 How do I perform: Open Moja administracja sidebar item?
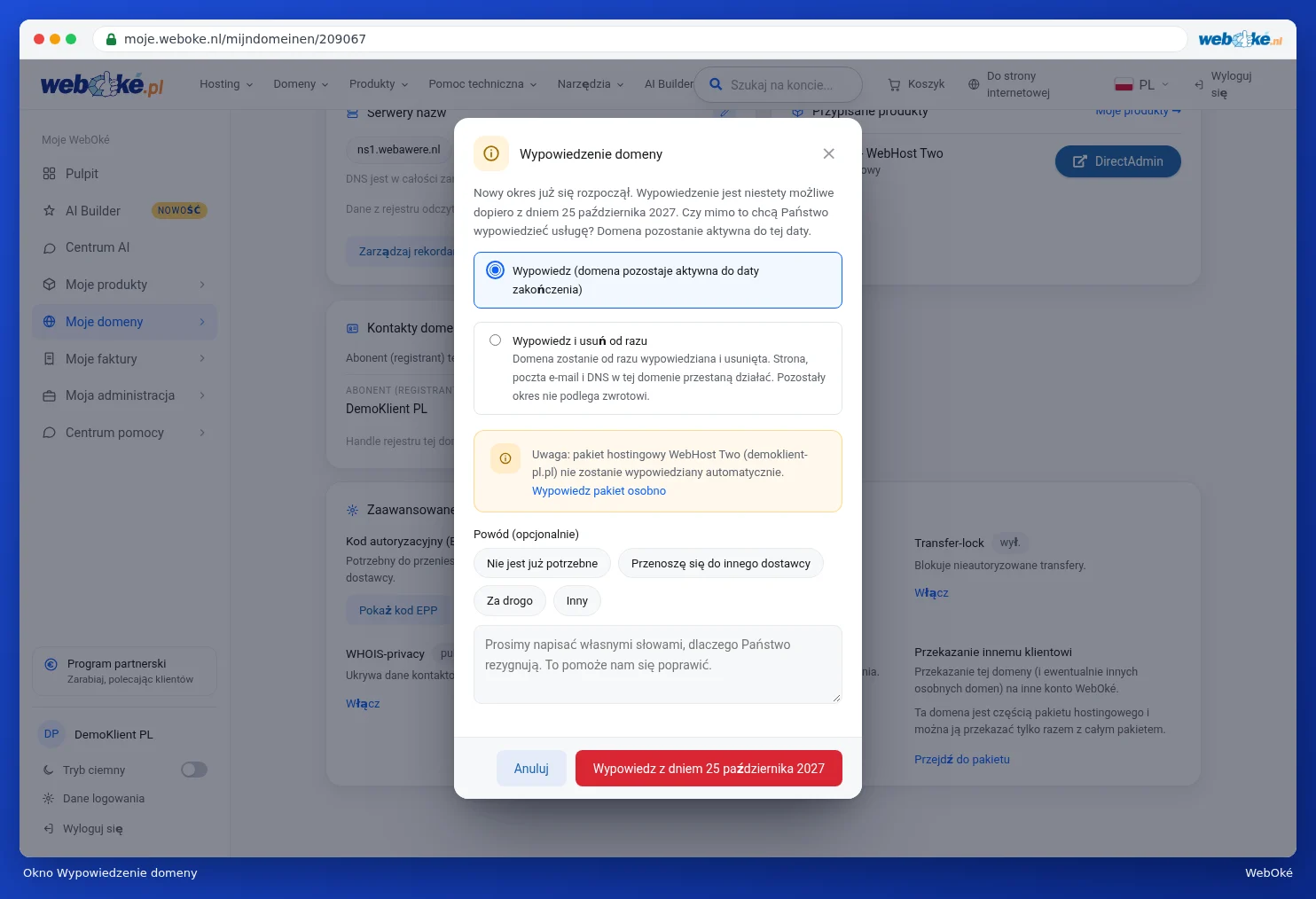point(124,395)
